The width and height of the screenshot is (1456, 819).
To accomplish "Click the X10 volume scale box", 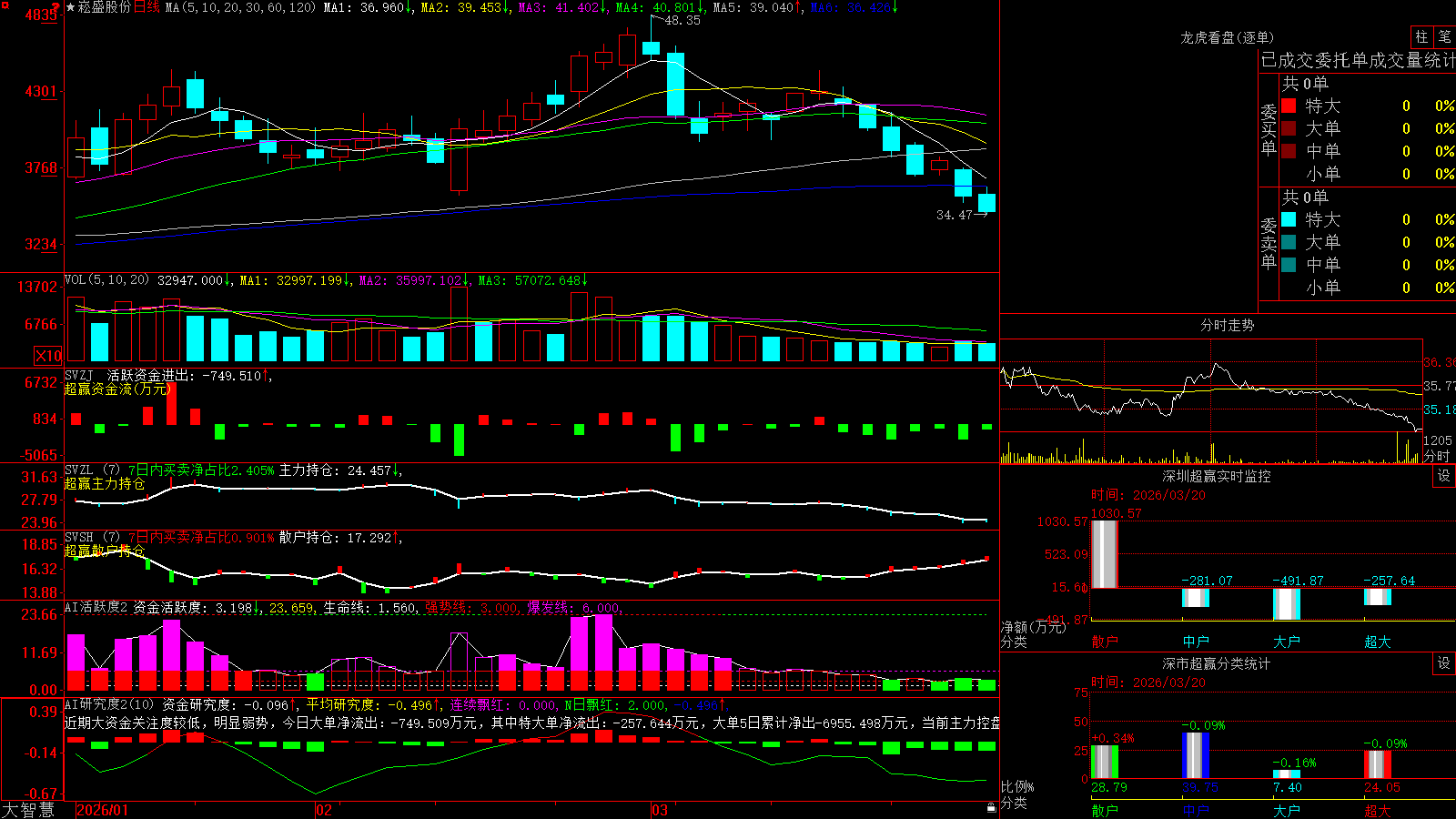I will (48, 356).
